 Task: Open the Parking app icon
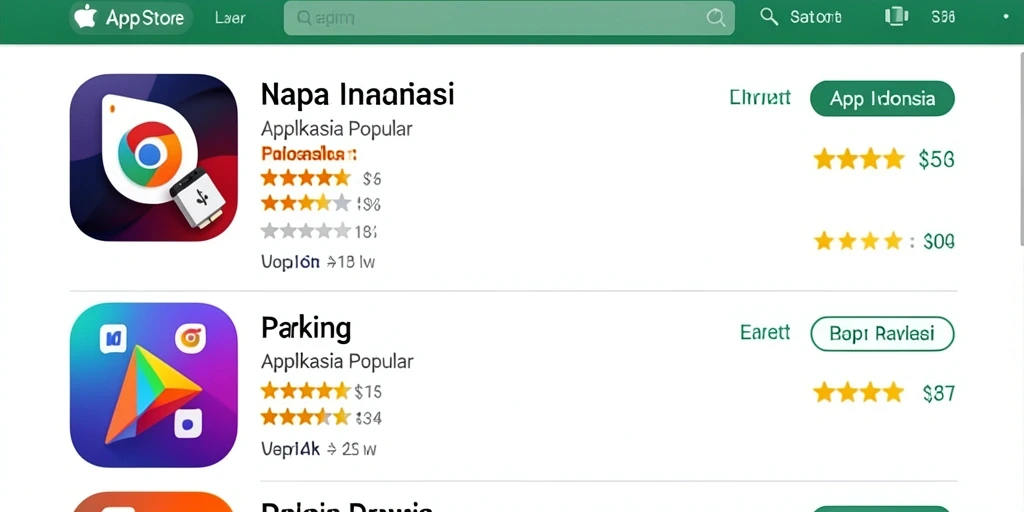tap(153, 385)
